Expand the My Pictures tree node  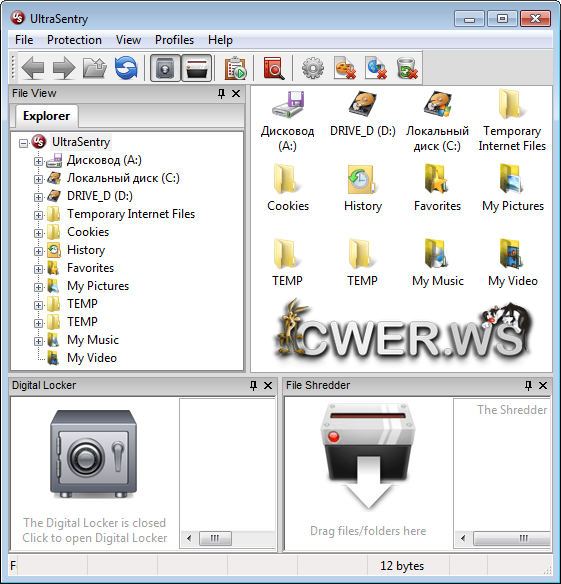(38, 287)
